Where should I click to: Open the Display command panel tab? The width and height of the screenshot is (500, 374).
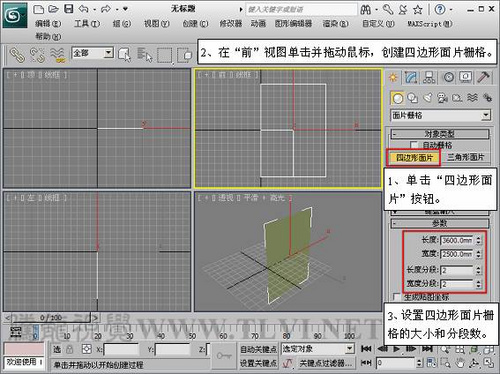click(466, 77)
